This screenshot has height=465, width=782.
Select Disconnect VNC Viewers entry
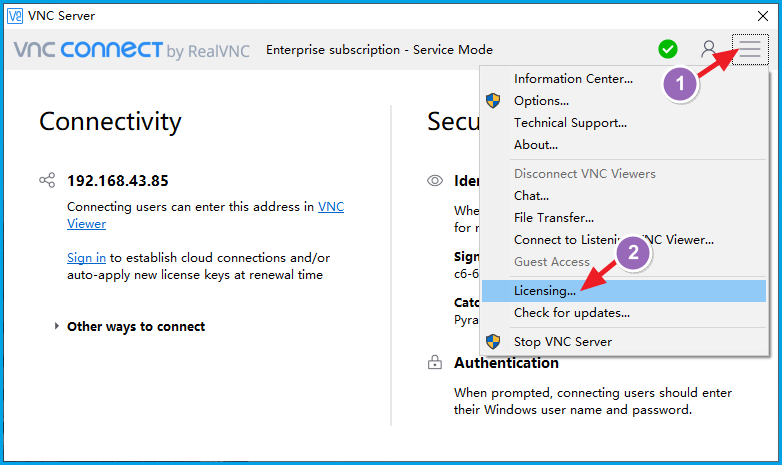coord(623,174)
